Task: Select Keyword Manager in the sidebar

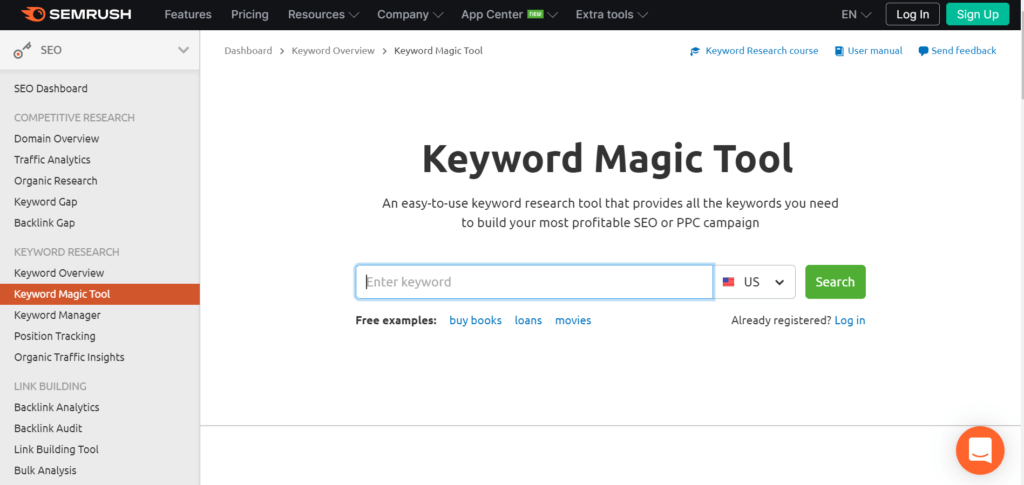Action: [x=57, y=315]
